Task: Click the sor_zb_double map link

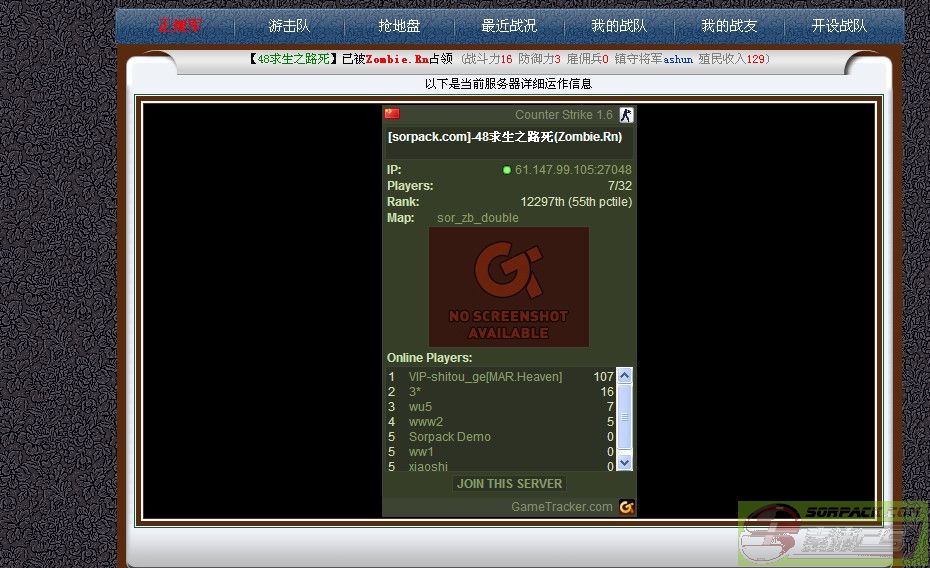Action: point(477,218)
